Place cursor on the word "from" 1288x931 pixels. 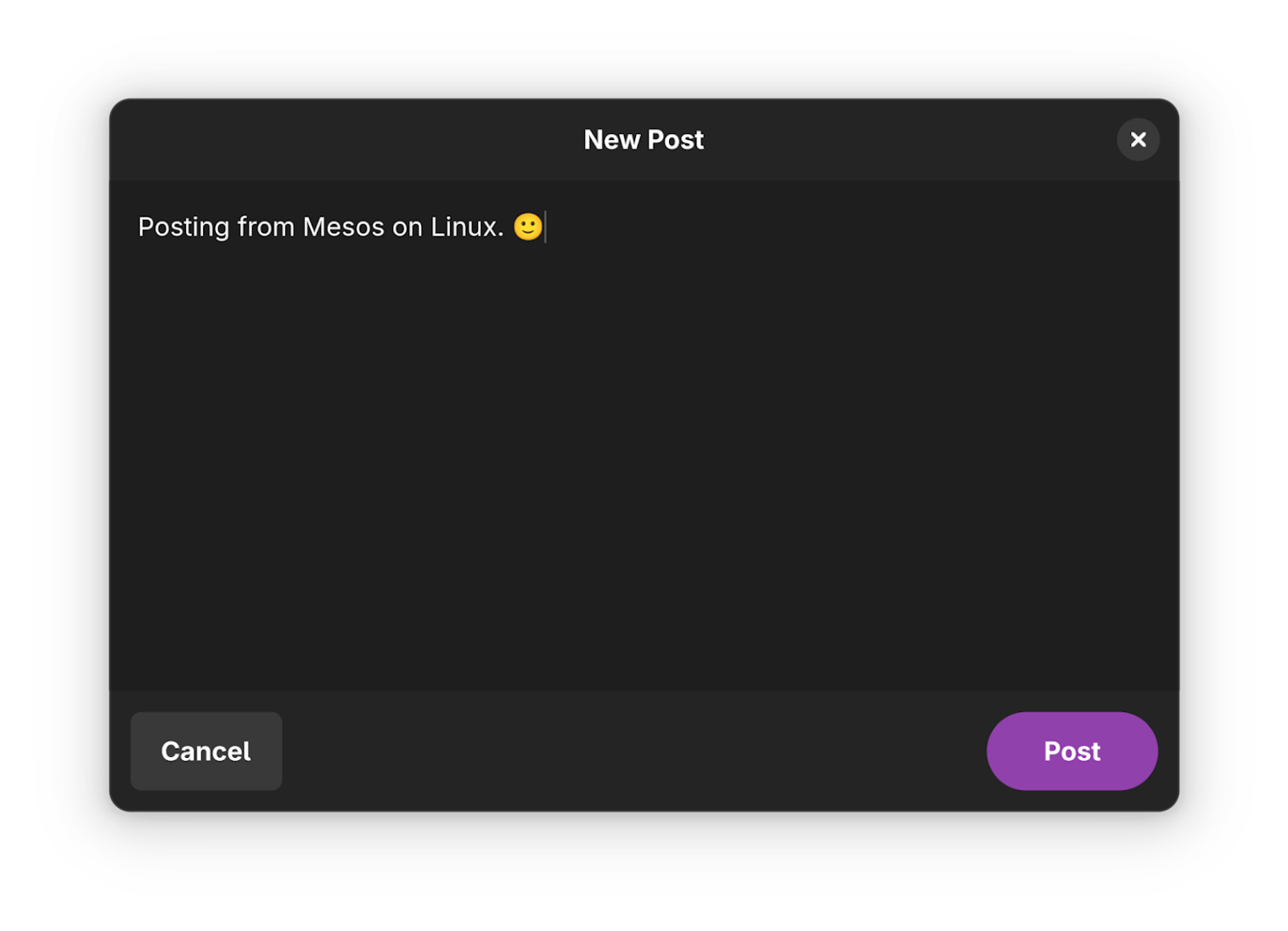(x=266, y=227)
